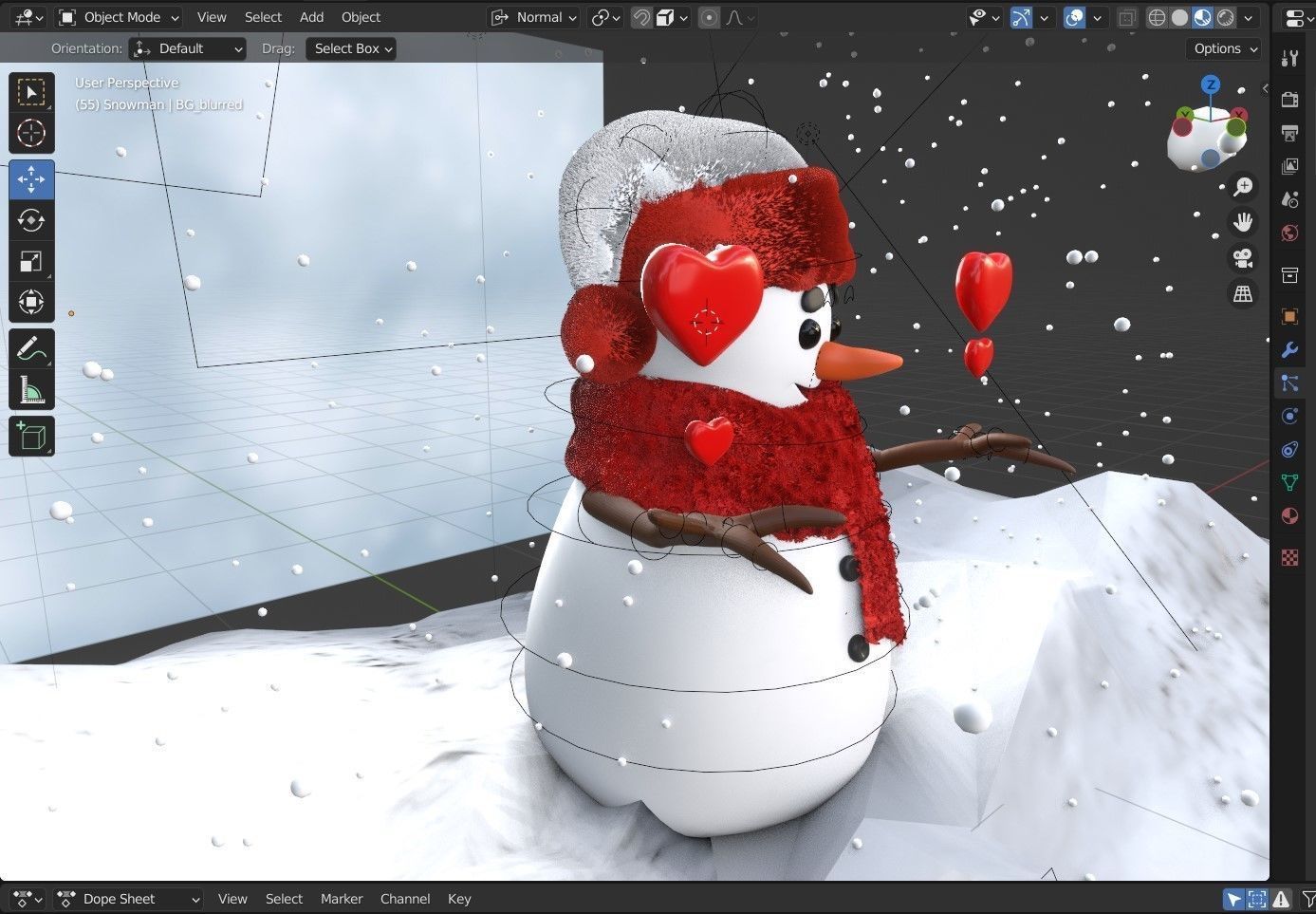Open the Tool properties tab

[1289, 59]
